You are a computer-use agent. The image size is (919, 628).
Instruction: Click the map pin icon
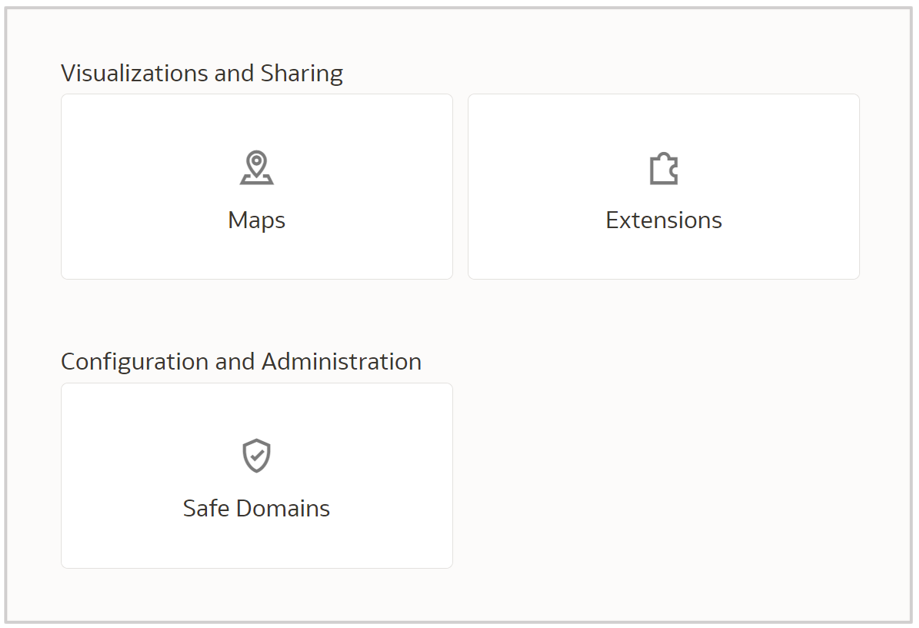pos(257,168)
